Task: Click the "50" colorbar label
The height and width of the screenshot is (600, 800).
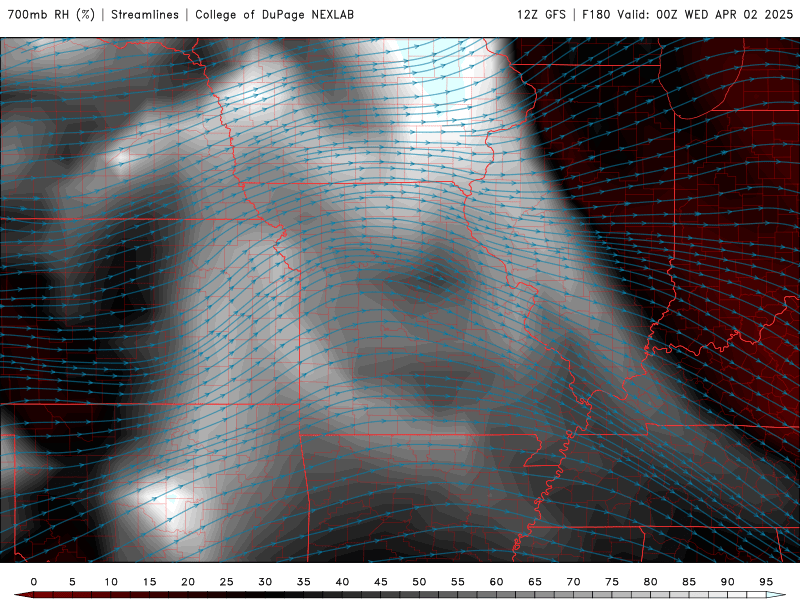Action: pos(419,582)
